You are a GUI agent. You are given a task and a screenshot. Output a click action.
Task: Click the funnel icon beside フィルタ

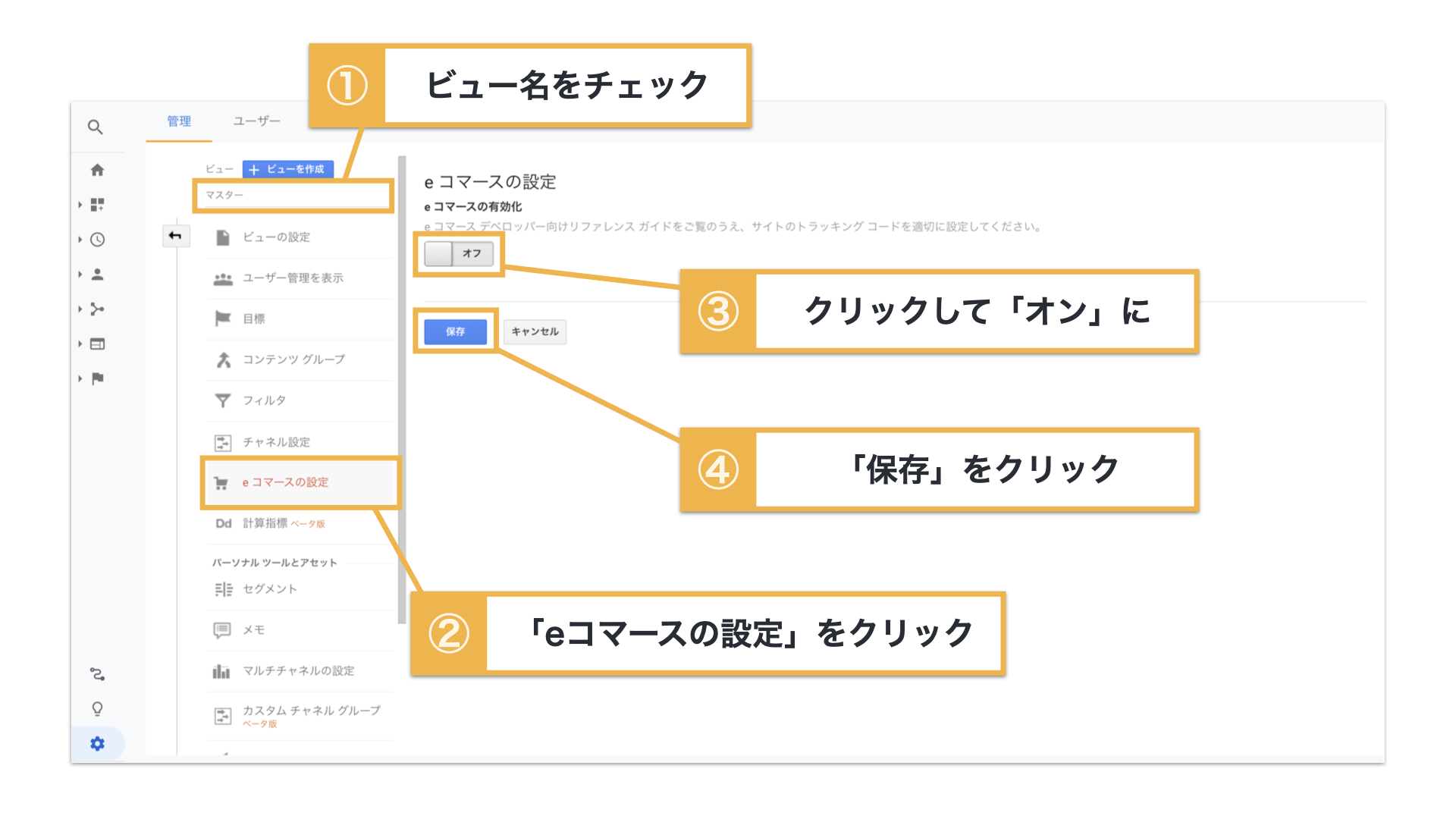click(x=223, y=400)
